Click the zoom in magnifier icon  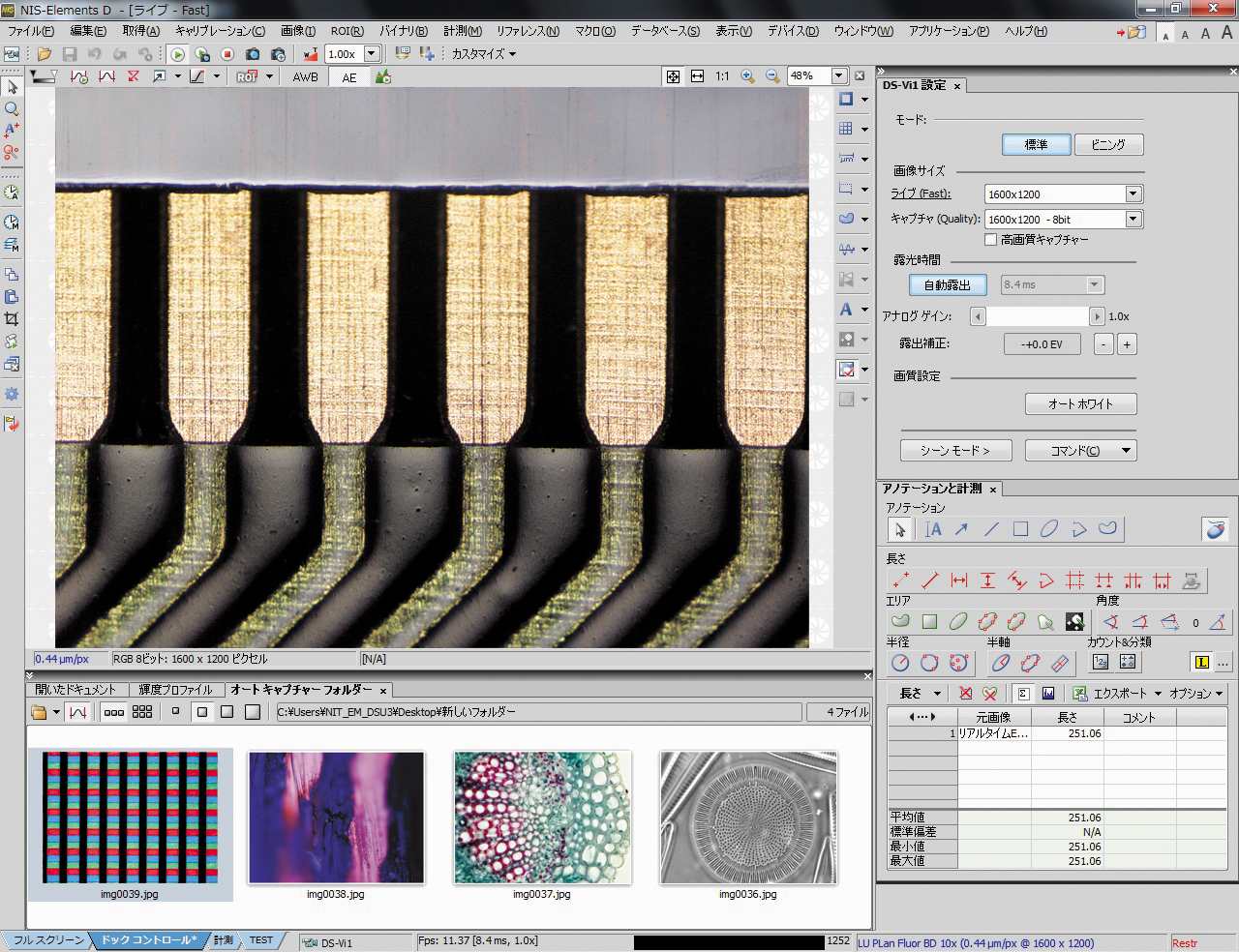(747, 75)
